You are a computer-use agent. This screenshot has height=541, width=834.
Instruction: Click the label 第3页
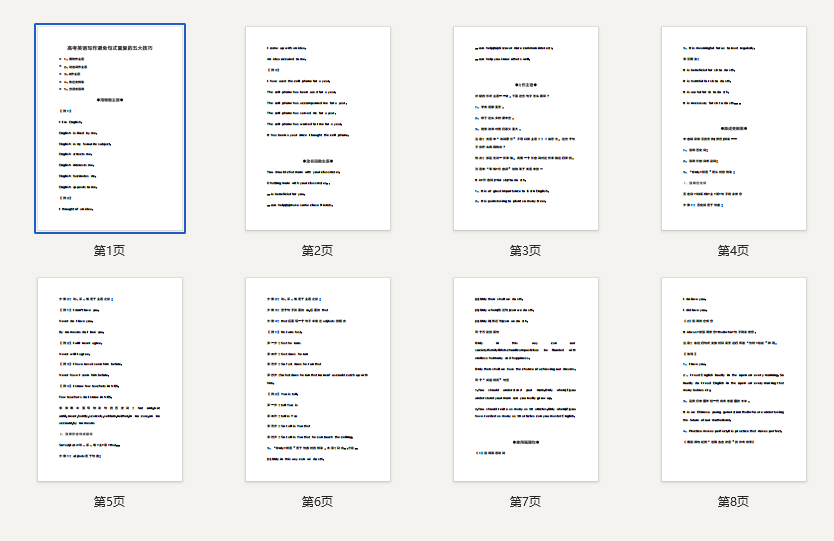point(526,251)
